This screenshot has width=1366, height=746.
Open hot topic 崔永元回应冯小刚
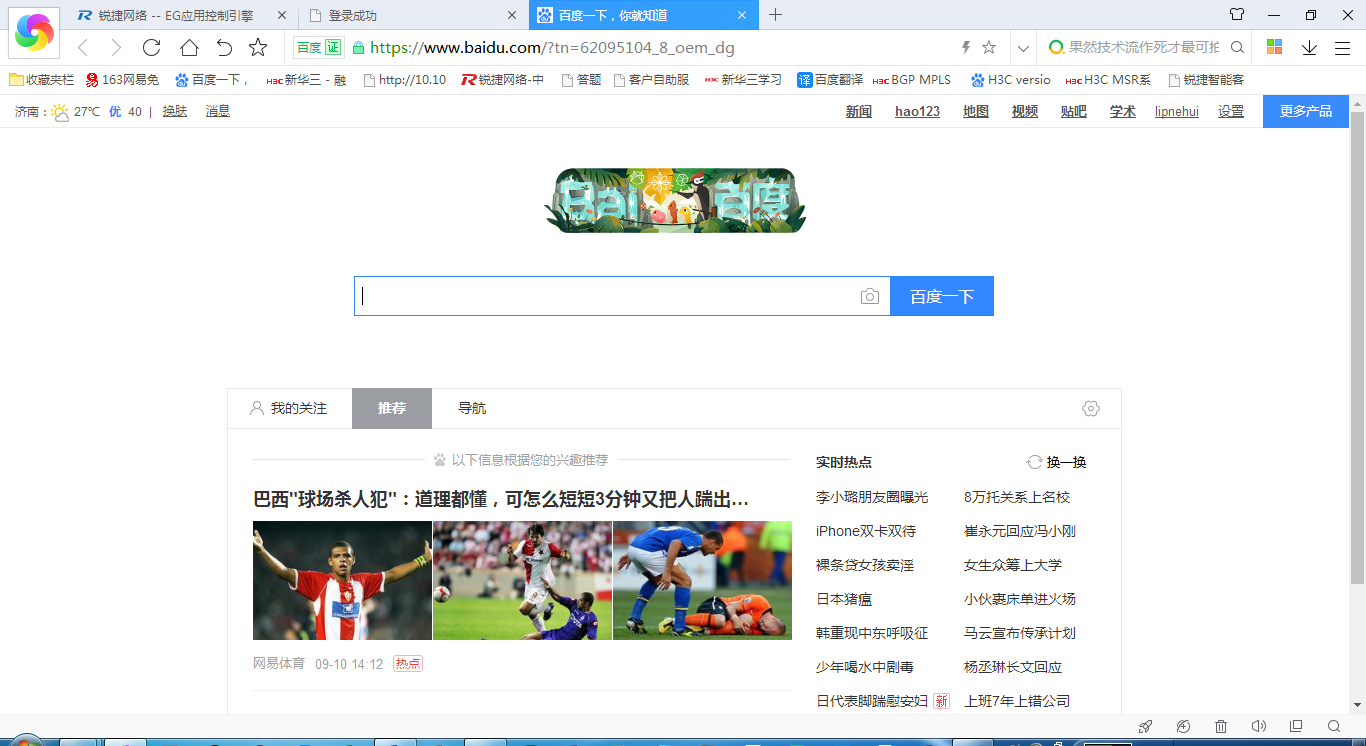click(1020, 531)
